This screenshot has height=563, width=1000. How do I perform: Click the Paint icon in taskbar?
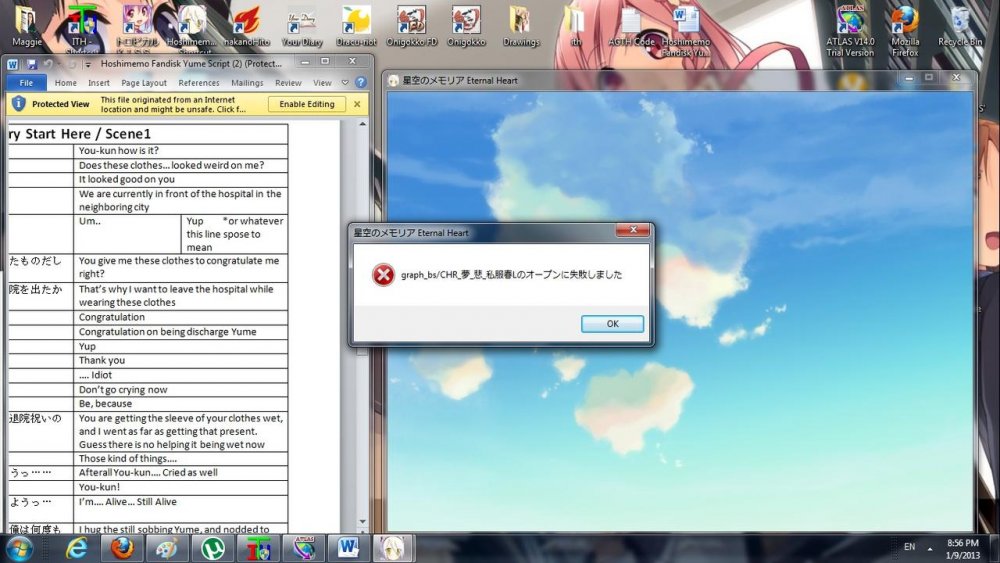pos(166,548)
